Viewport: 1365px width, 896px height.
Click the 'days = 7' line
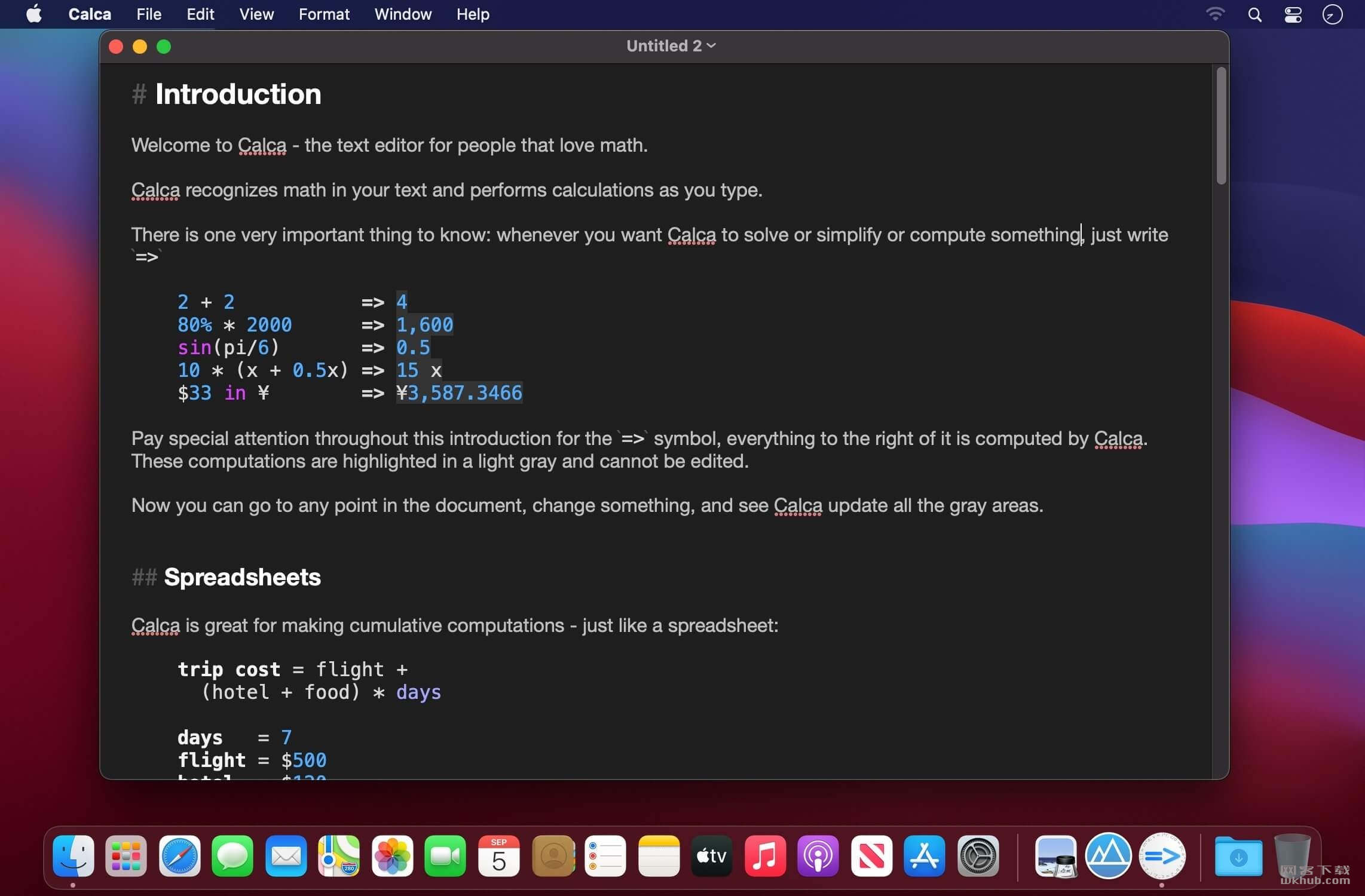pos(235,738)
